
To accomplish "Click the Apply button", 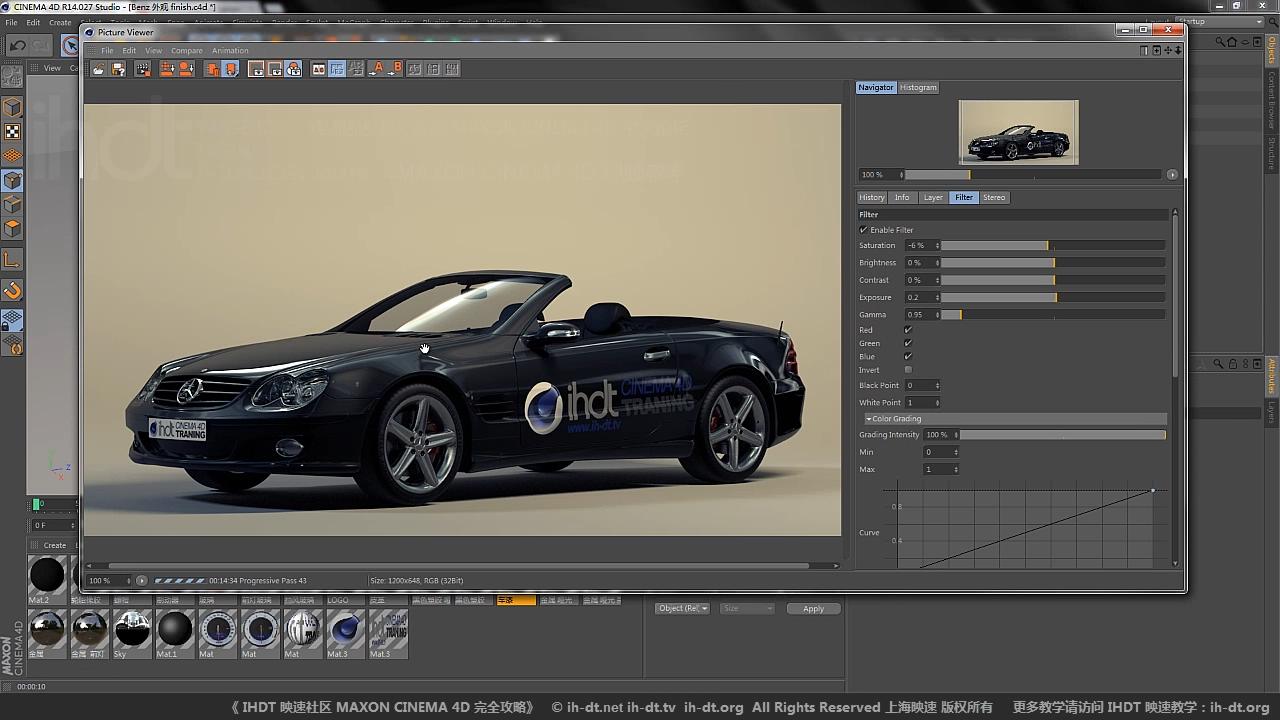I will tap(813, 608).
